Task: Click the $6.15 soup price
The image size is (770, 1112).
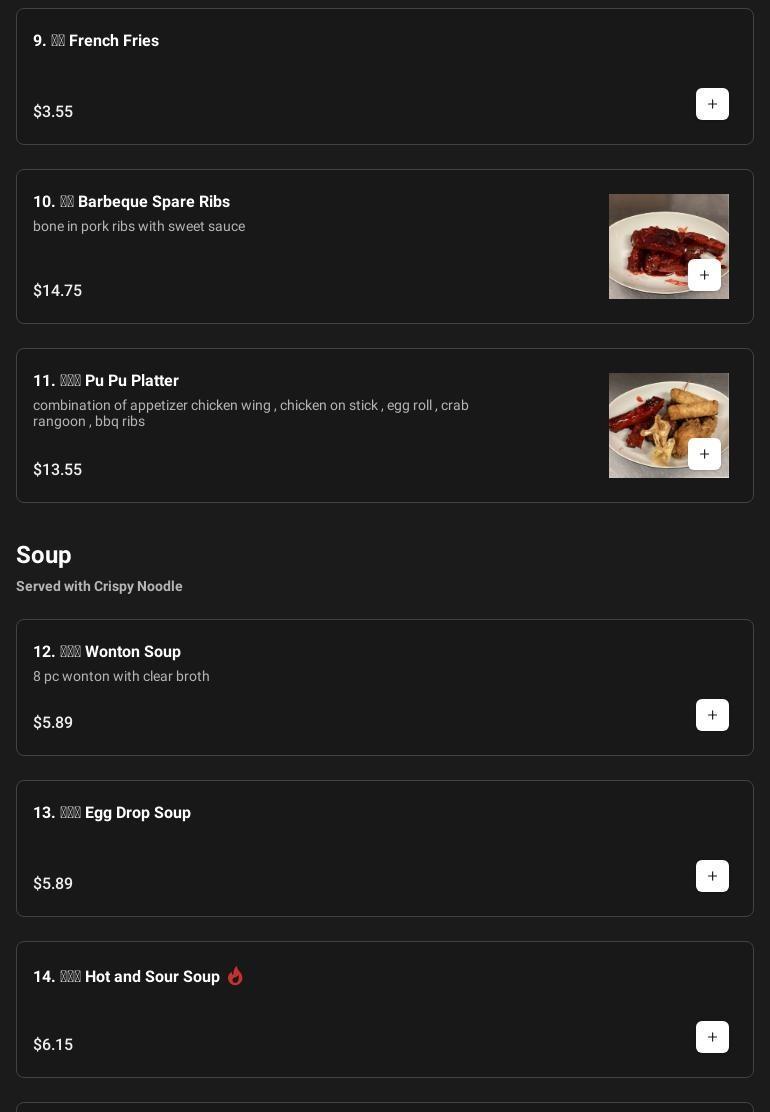Action: pyautogui.click(x=53, y=1045)
